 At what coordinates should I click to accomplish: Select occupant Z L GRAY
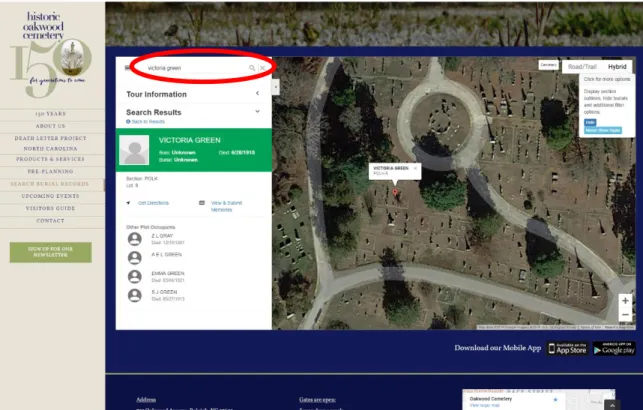(162, 236)
